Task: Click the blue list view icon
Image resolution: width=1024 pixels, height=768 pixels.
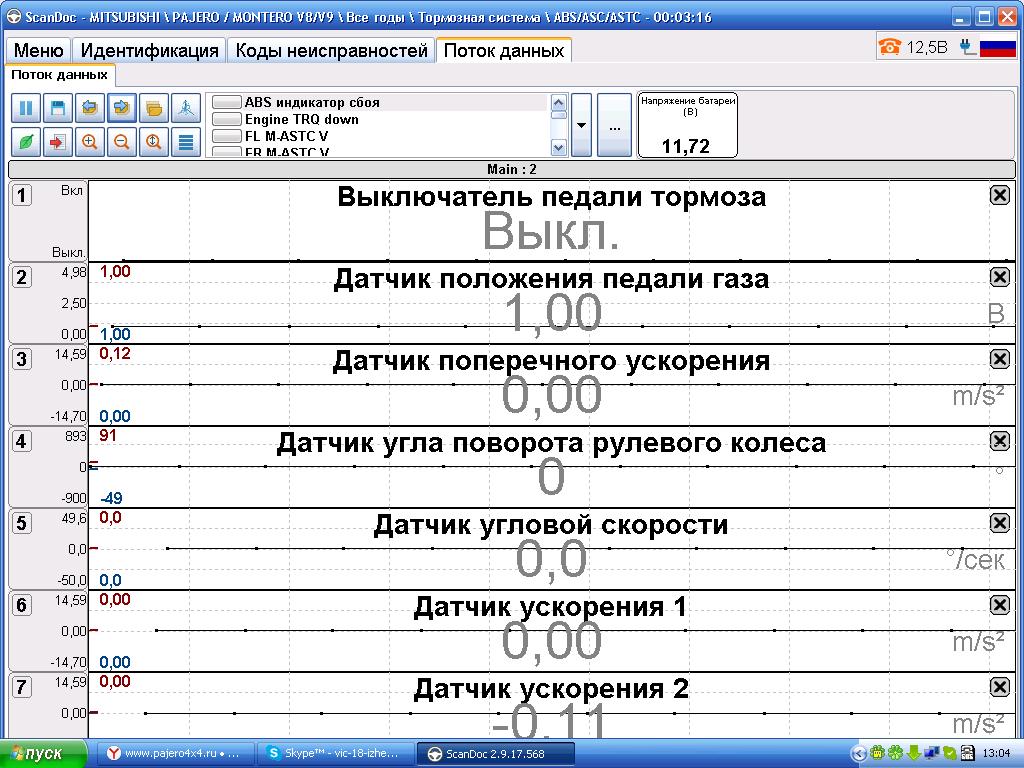Action: click(x=185, y=142)
